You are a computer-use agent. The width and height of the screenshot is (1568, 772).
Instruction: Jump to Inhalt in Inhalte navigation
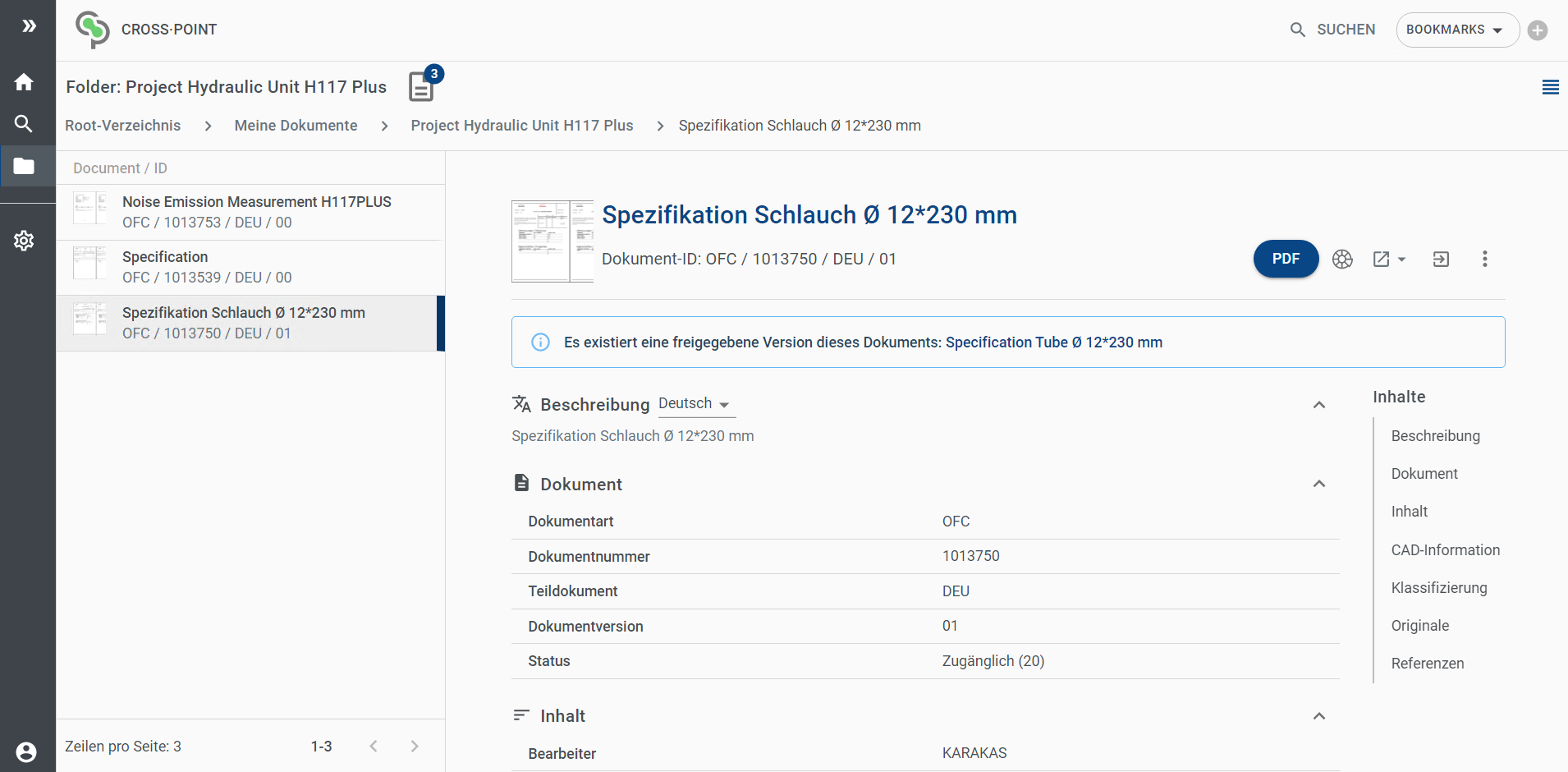(1409, 512)
